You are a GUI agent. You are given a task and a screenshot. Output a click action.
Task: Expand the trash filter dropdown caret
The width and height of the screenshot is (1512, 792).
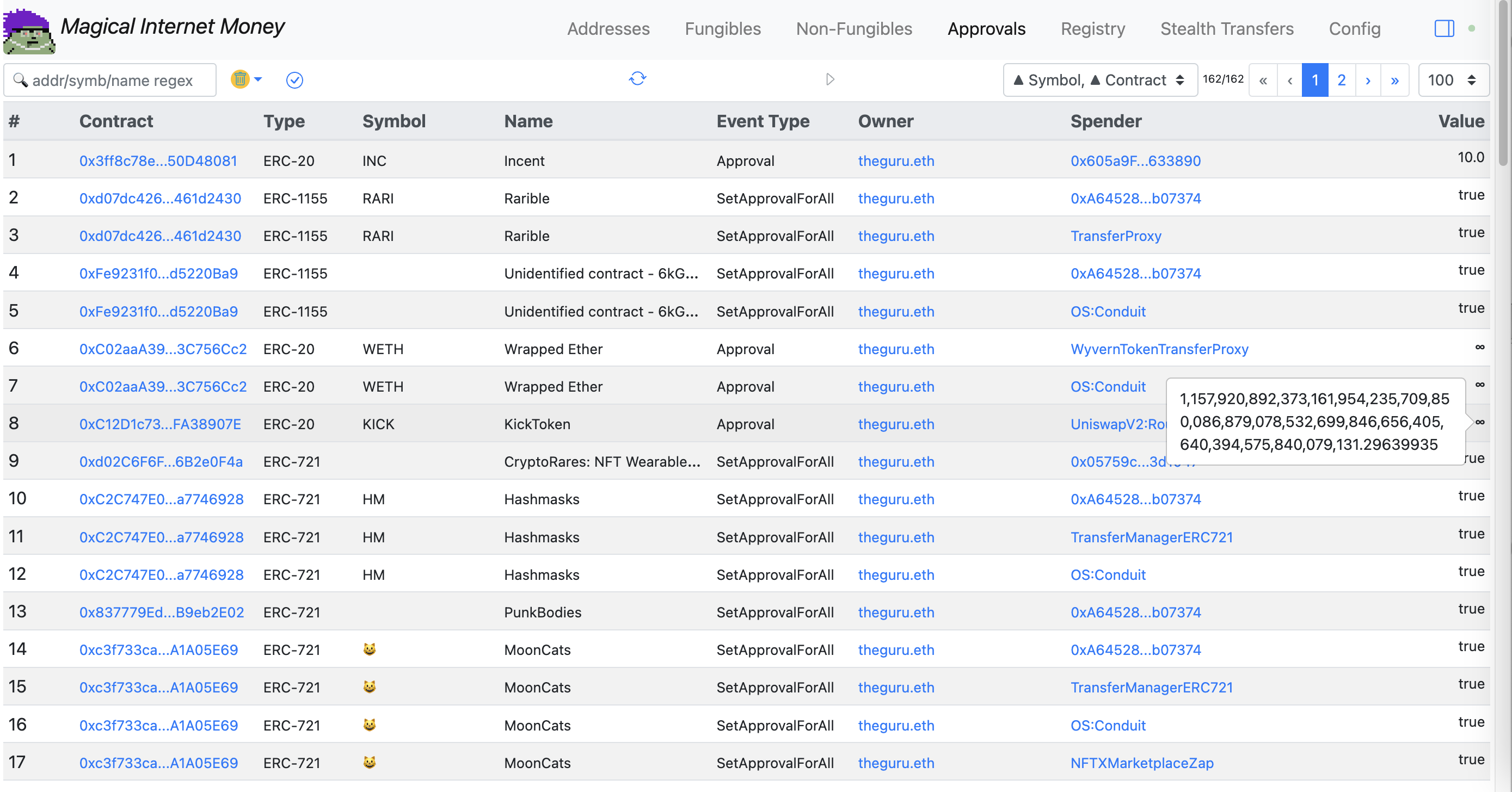(257, 79)
